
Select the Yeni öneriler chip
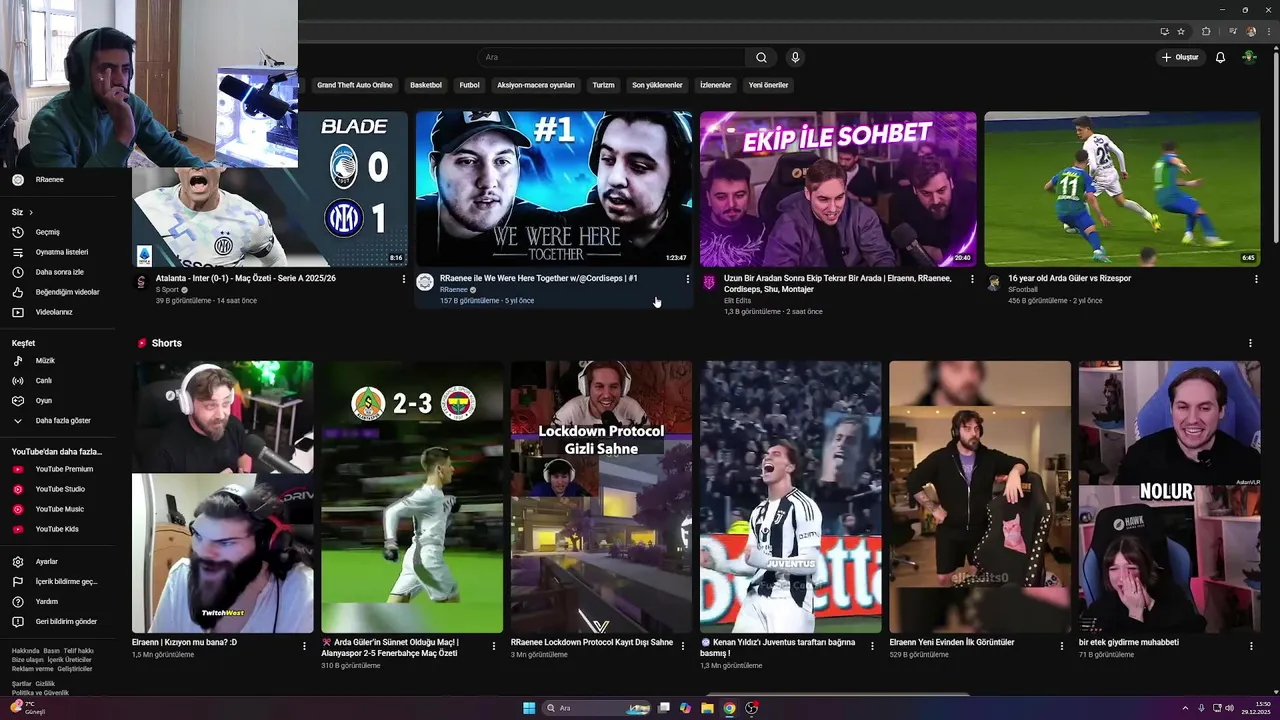[x=769, y=85]
